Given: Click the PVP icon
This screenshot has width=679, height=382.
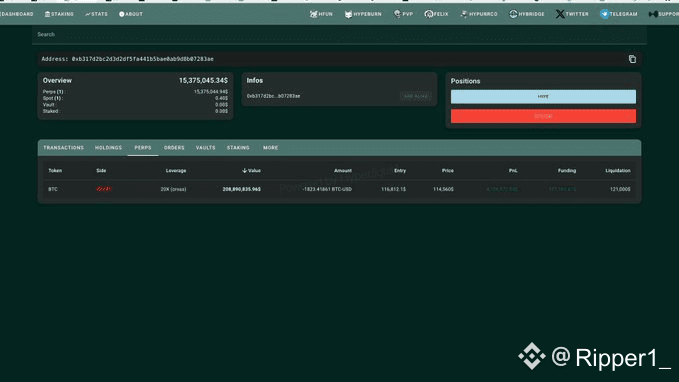Looking at the screenshot, I should click(x=397, y=14).
